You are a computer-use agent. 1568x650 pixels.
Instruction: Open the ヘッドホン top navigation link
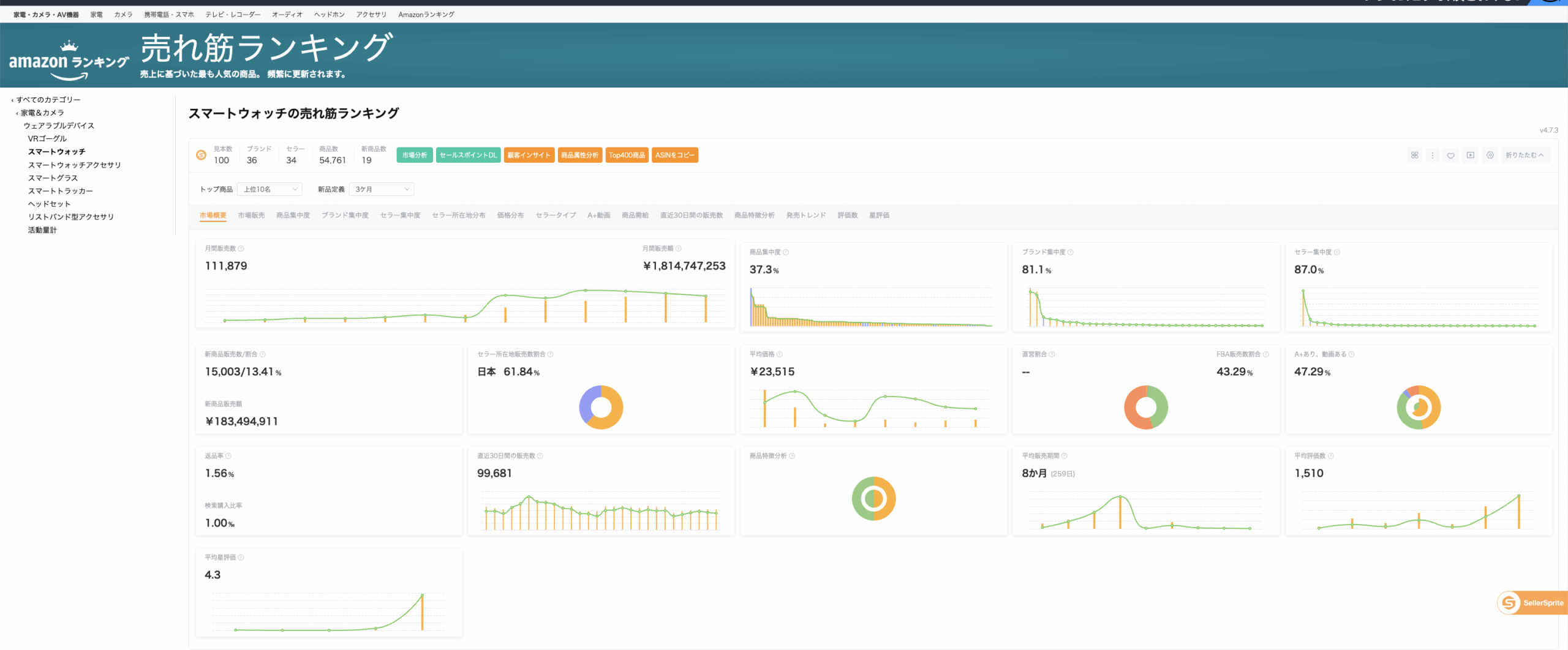(330, 15)
